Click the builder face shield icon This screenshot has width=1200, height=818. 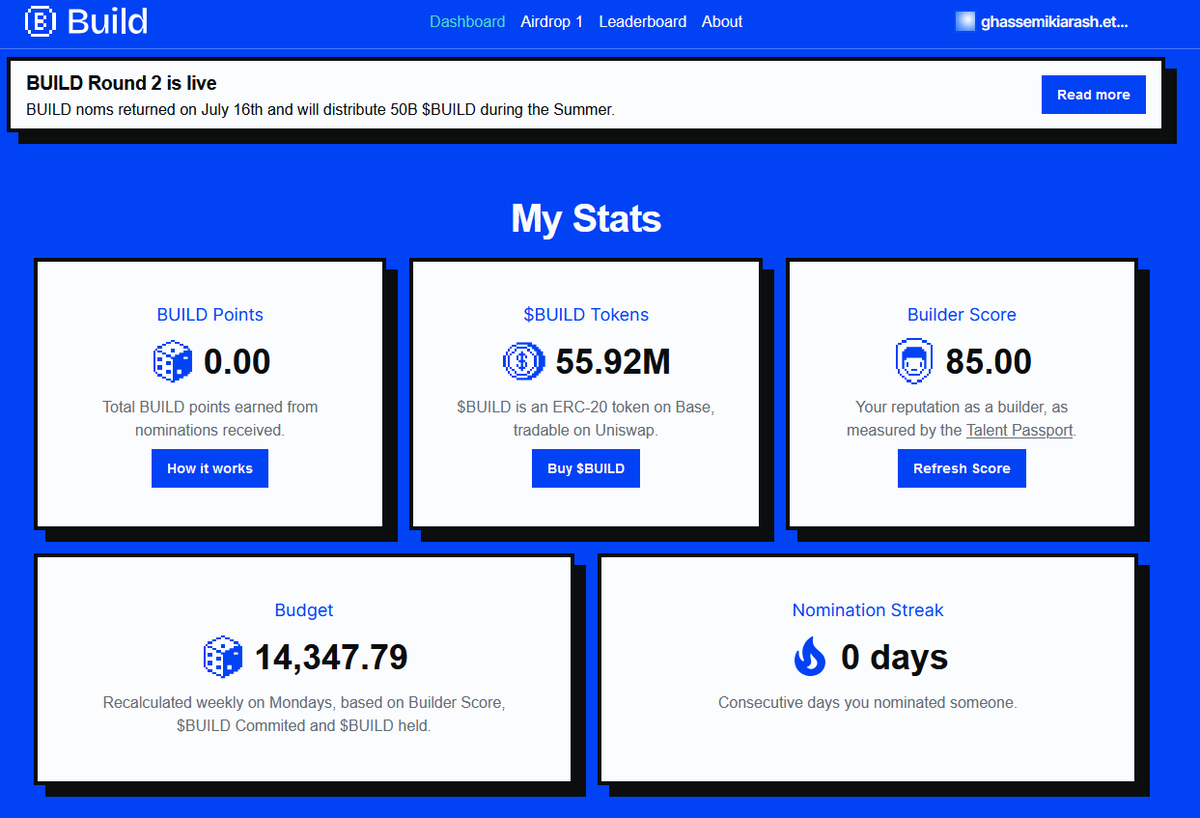click(x=914, y=361)
